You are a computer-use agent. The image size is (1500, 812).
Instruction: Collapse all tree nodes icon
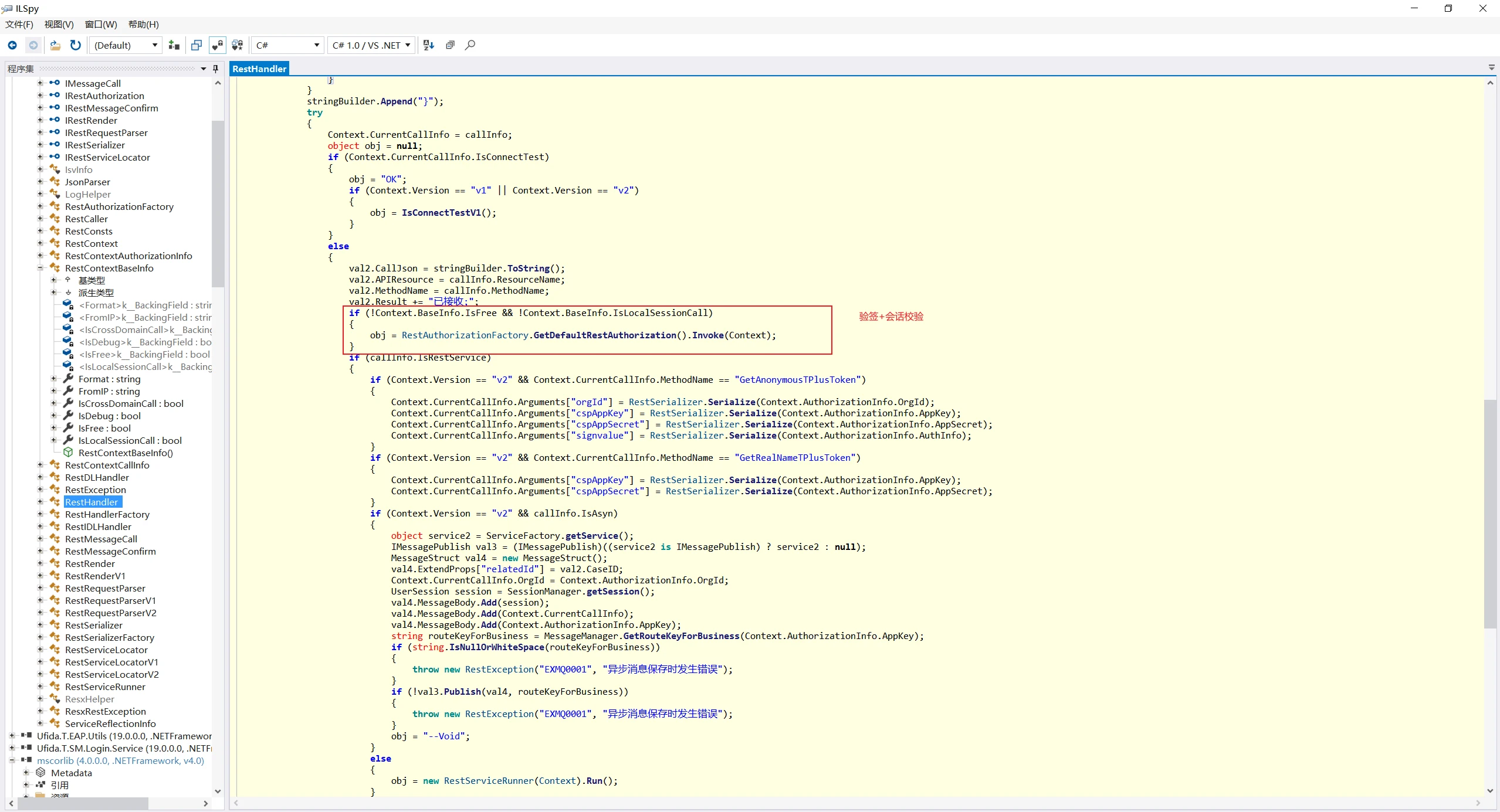450,45
